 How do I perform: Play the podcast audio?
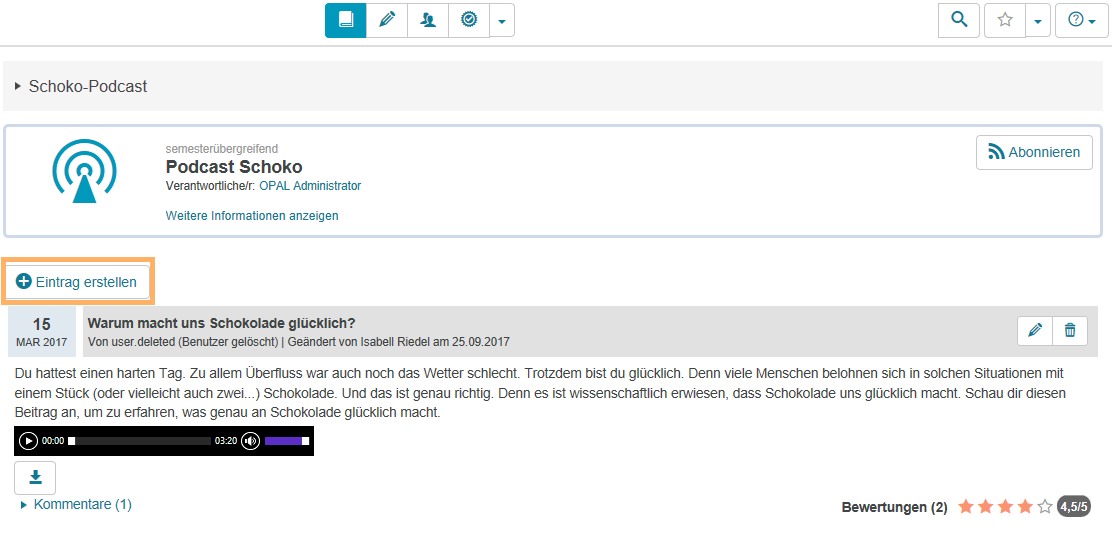28,440
